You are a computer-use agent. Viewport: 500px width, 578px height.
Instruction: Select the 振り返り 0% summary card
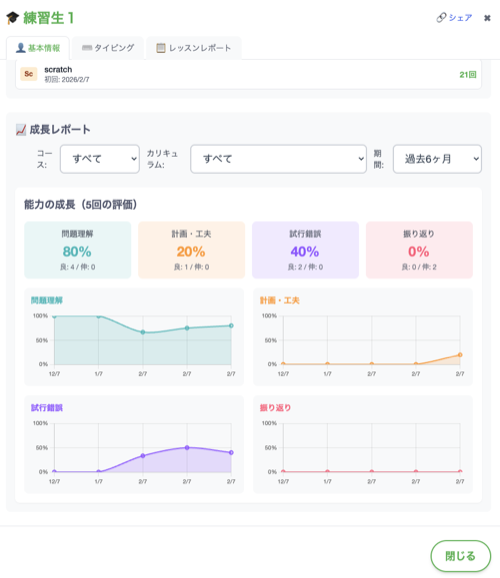click(x=419, y=250)
